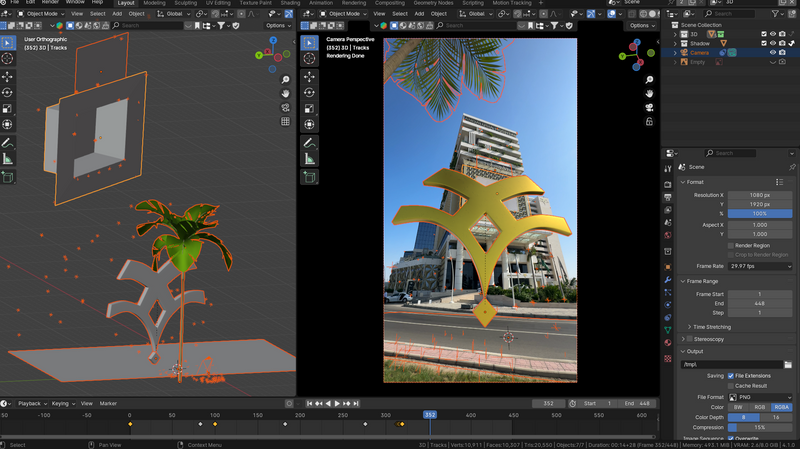Screen dimensions: 800x449
Task: Select the RGB color mode button
Action: click(x=760, y=407)
